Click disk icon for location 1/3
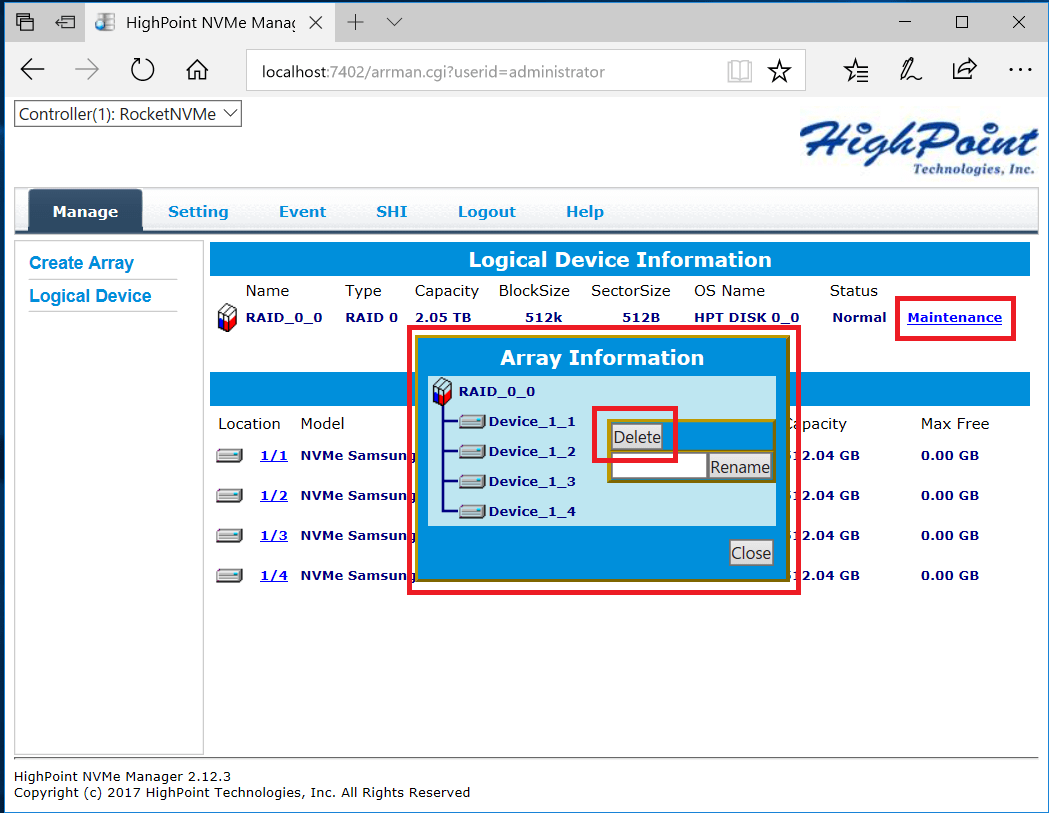The width and height of the screenshot is (1049, 813). (x=229, y=536)
